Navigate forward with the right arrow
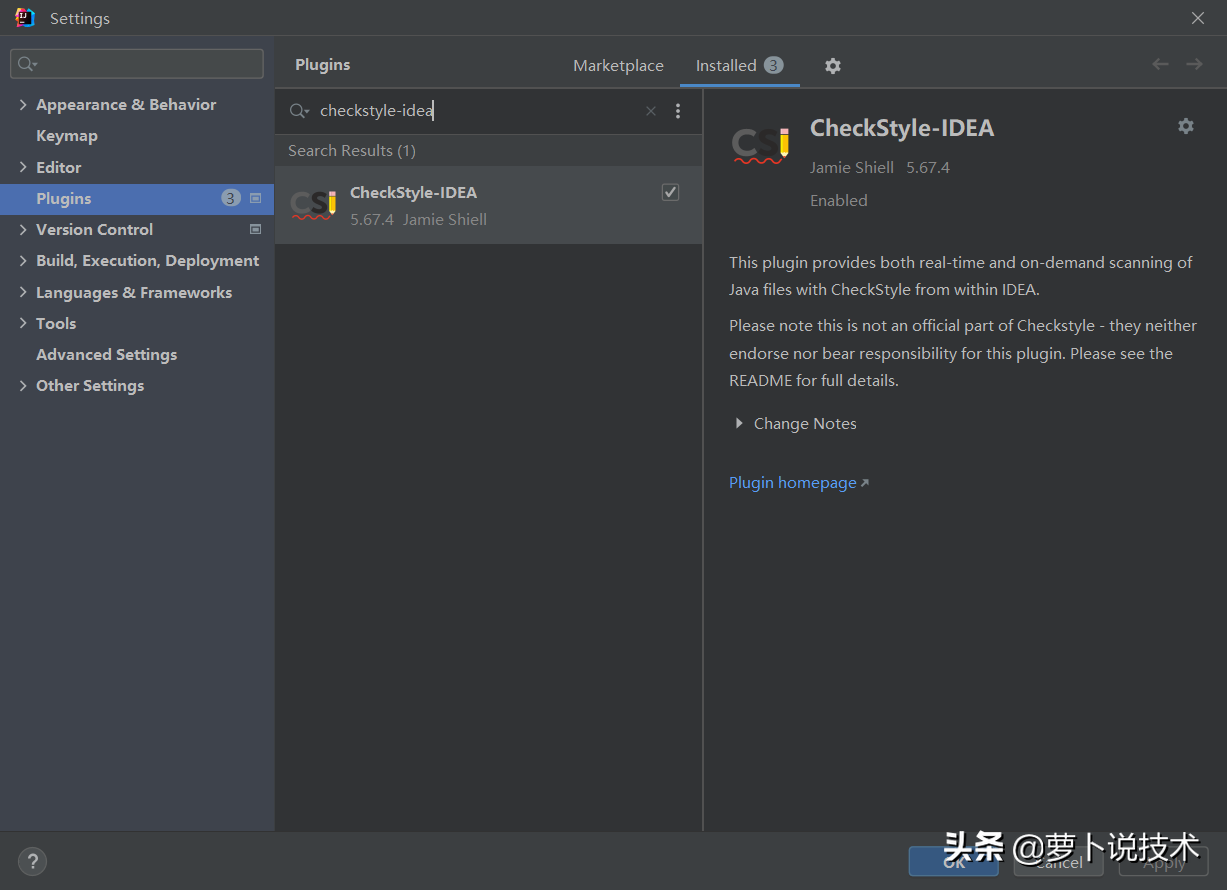Screen dimensions: 1227x890 click(1194, 64)
